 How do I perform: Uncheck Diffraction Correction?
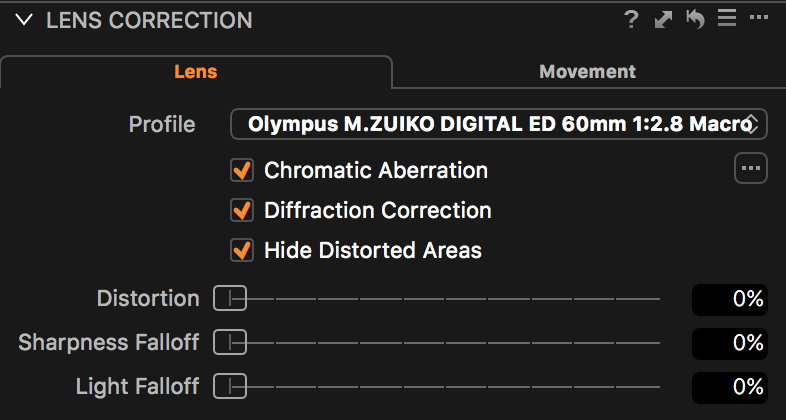[242, 211]
